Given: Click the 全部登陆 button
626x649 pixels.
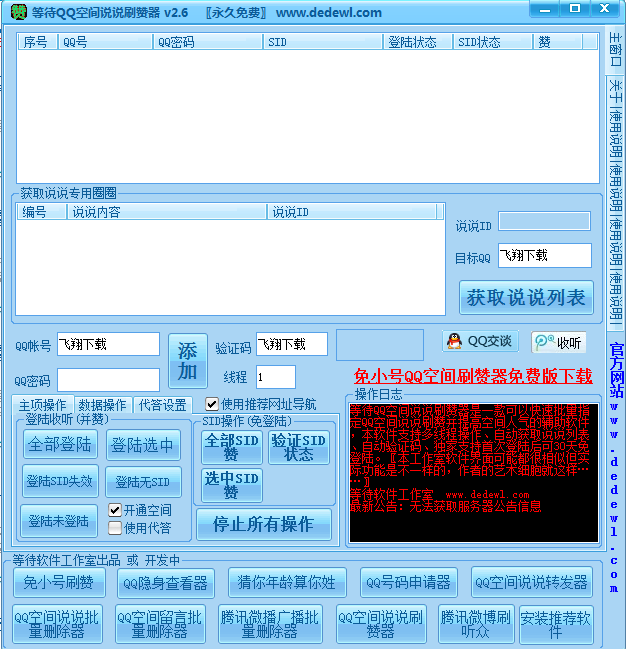Looking at the screenshot, I should click(60, 444).
